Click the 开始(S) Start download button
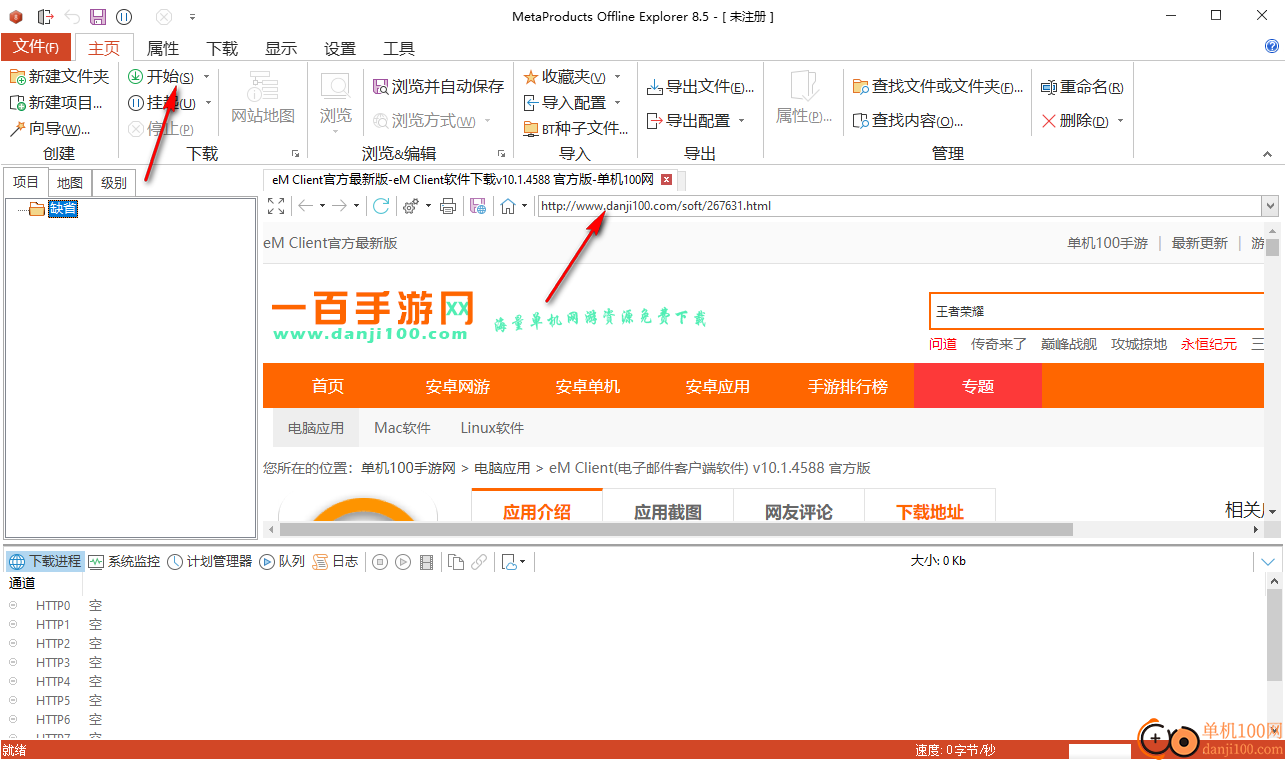The image size is (1286, 760). click(161, 77)
